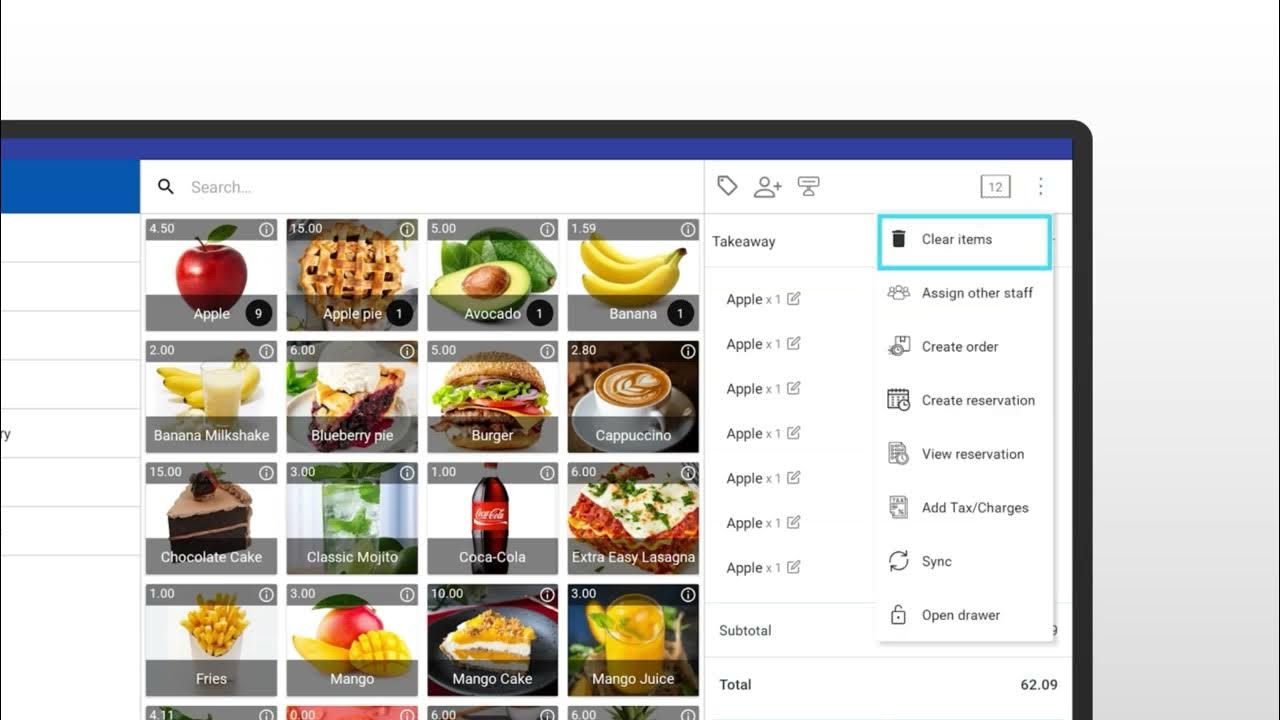
Task: Add Mango Cake to the order
Action: coord(492,640)
